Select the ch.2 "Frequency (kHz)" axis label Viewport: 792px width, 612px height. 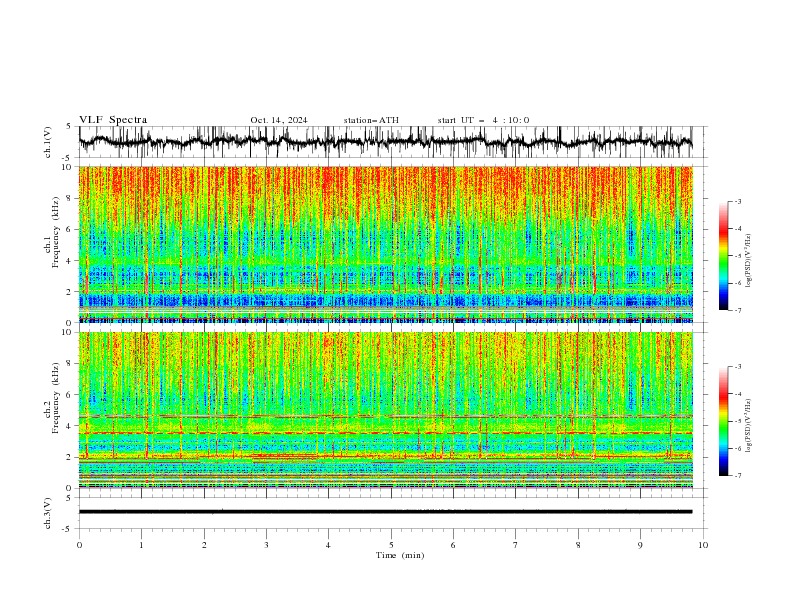pos(56,398)
